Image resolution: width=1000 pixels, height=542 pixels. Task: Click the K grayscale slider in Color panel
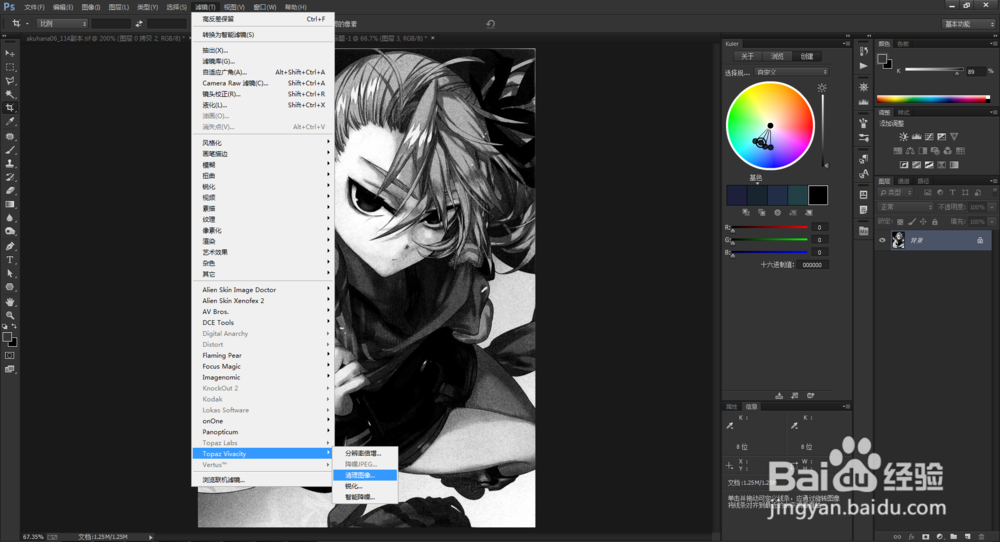pyautogui.click(x=934, y=70)
